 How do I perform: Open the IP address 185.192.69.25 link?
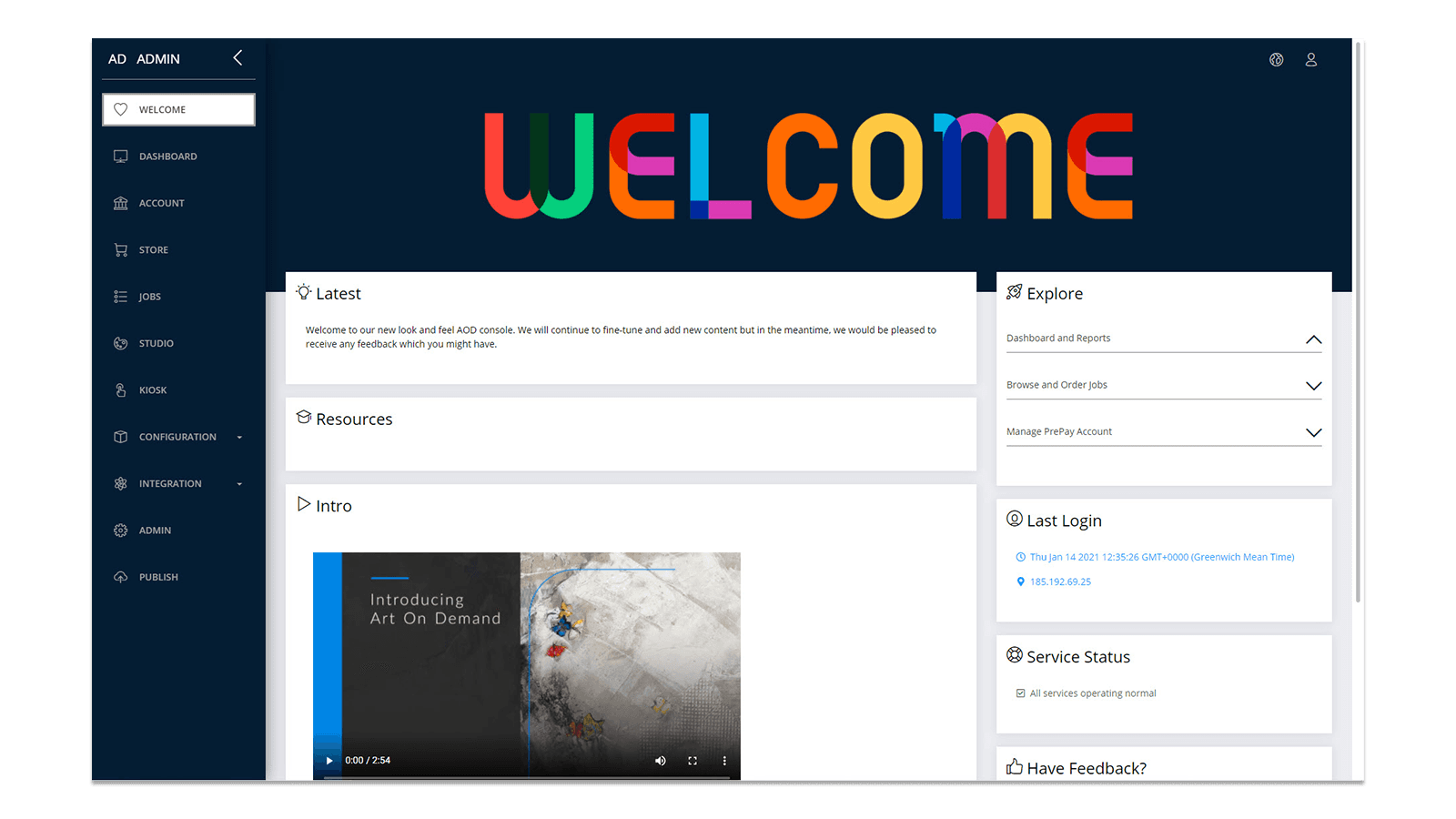click(x=1060, y=581)
